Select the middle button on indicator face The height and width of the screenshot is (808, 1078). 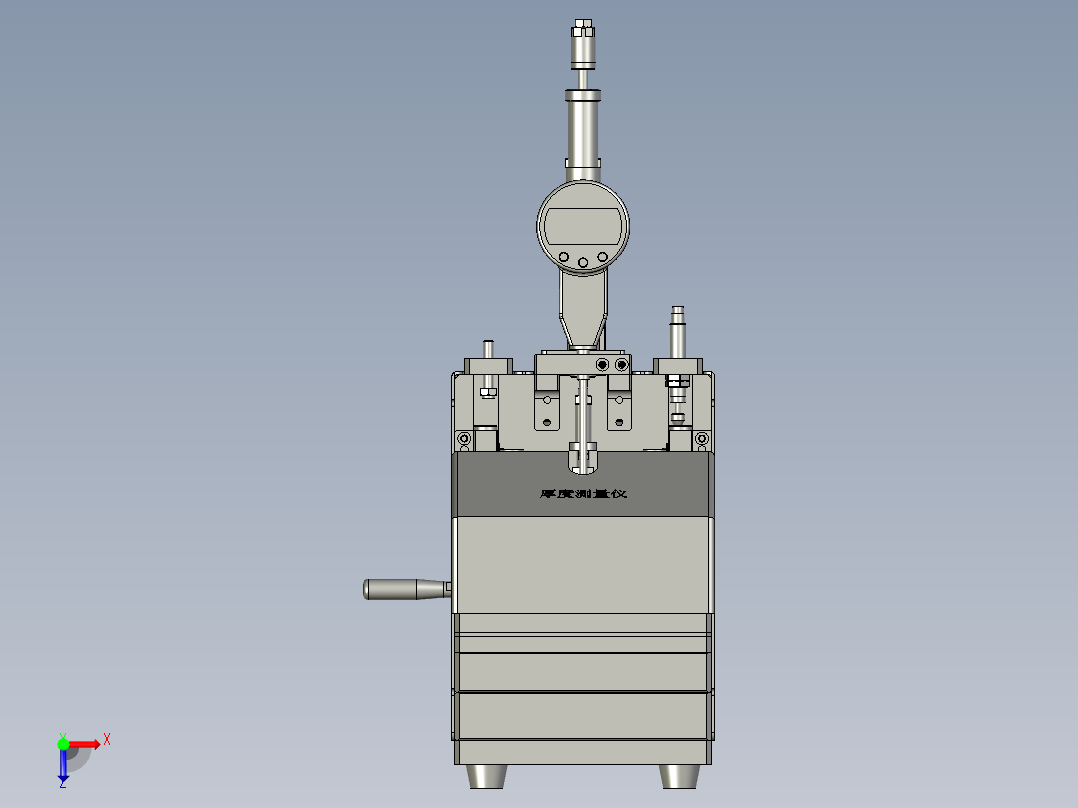[583, 262]
